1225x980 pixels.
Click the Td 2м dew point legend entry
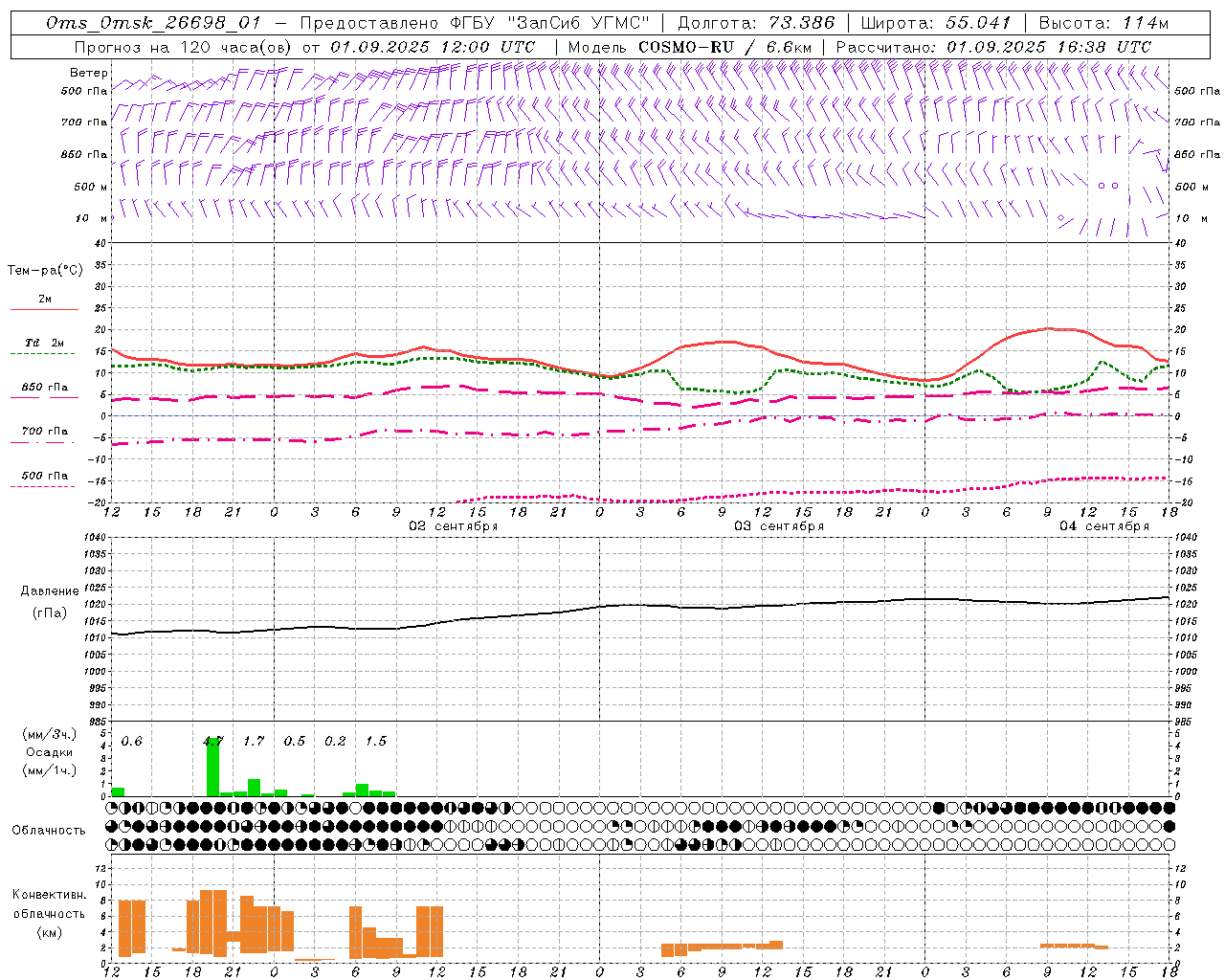(x=44, y=343)
